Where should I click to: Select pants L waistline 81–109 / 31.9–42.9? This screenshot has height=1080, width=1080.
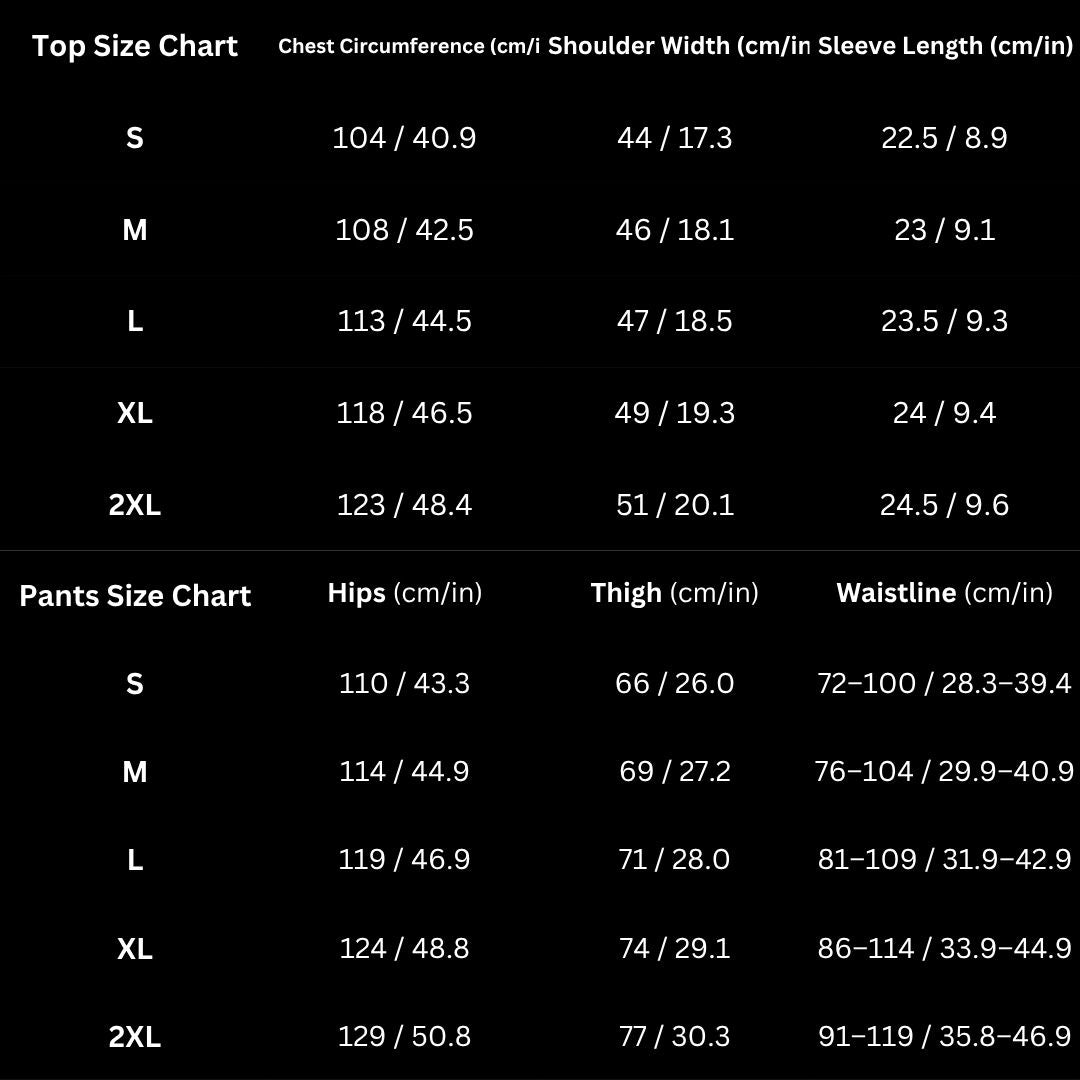(944, 860)
